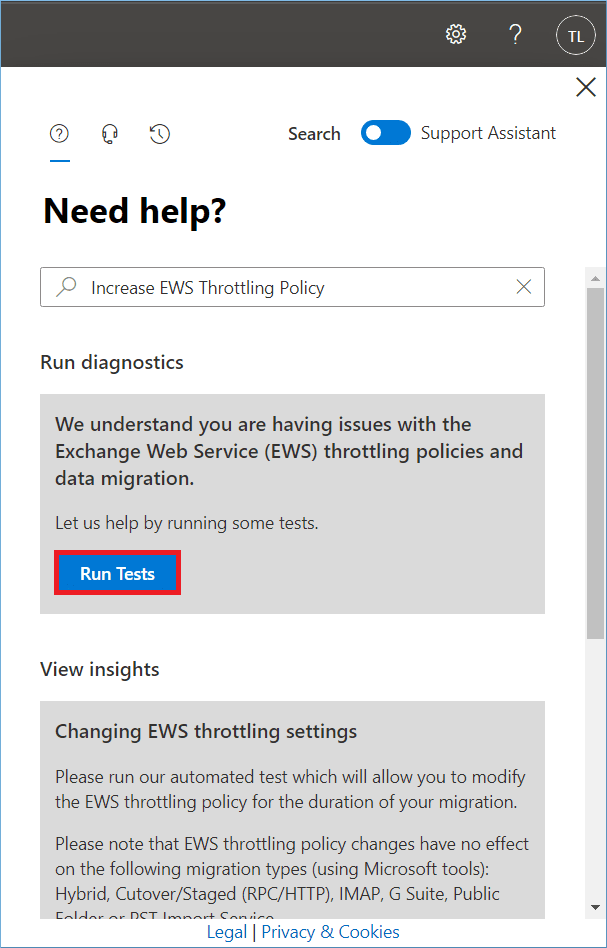
Task: Click the Run diagnostics heading
Action: pyautogui.click(x=112, y=363)
